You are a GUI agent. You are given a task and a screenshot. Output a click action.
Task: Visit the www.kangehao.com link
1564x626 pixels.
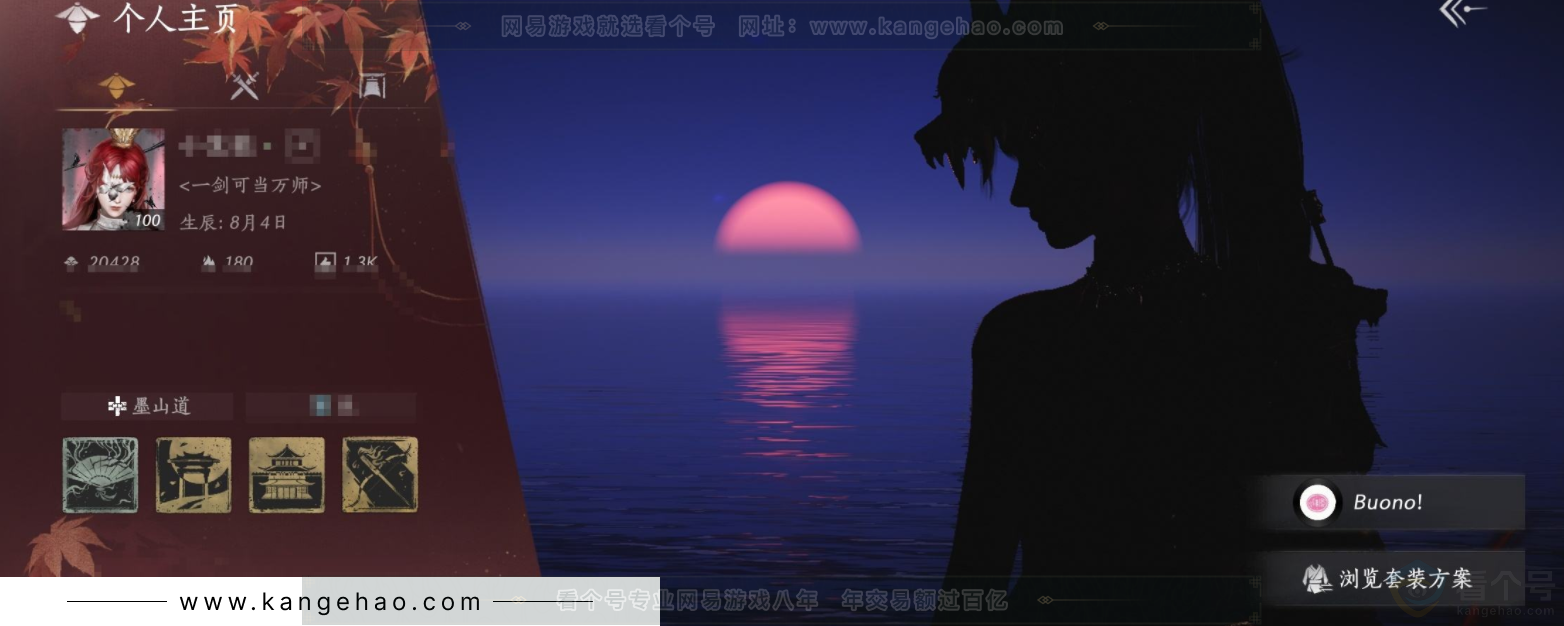coord(330,602)
